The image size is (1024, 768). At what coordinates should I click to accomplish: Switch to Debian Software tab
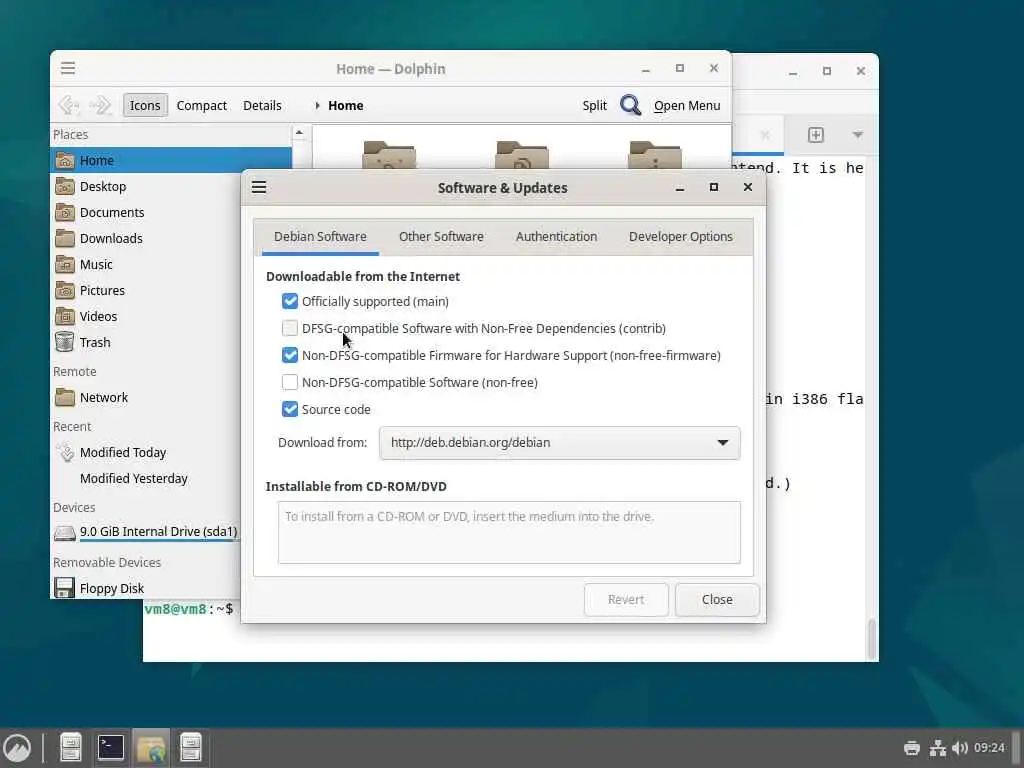tap(320, 237)
